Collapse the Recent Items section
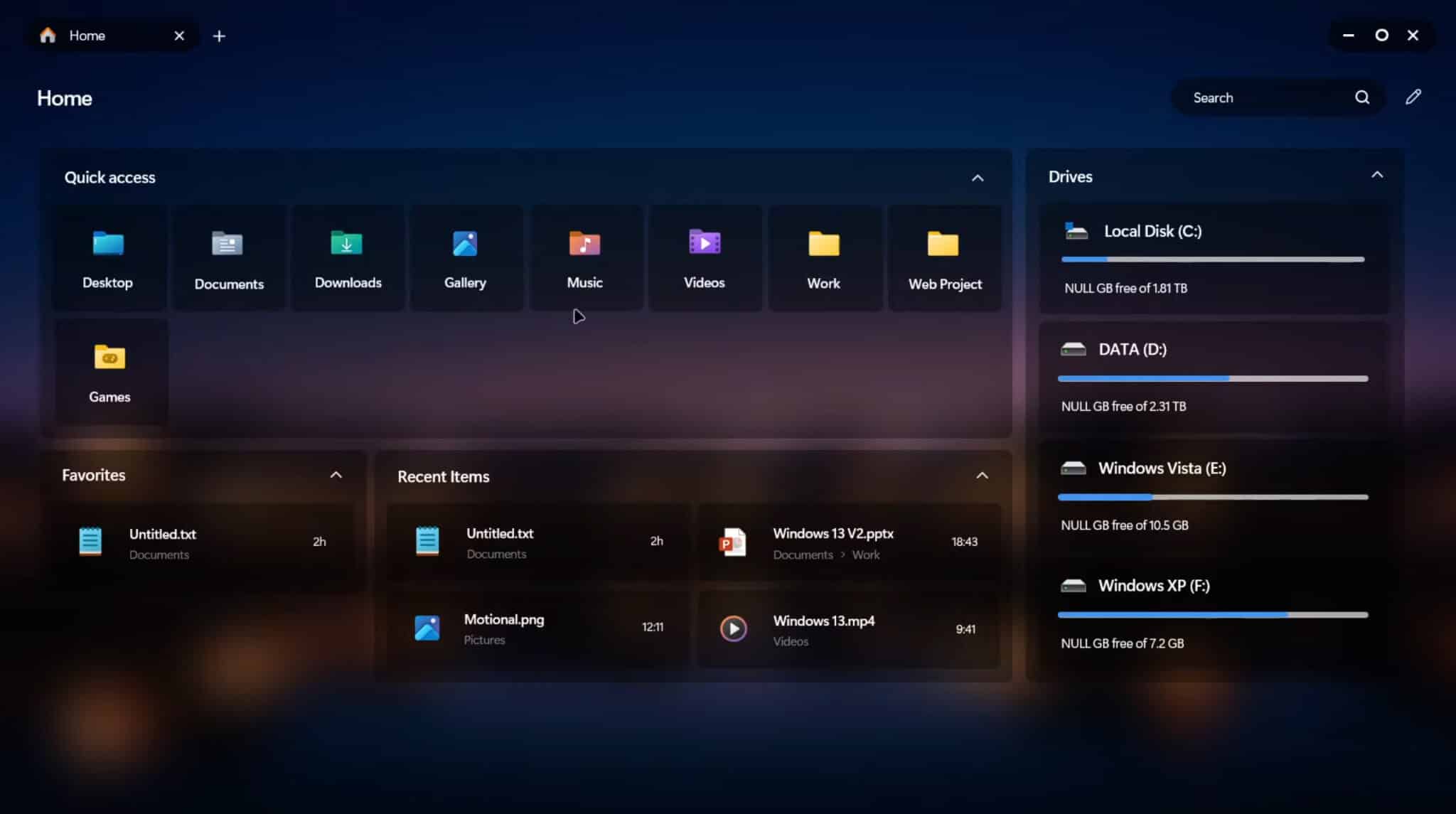 [982, 476]
